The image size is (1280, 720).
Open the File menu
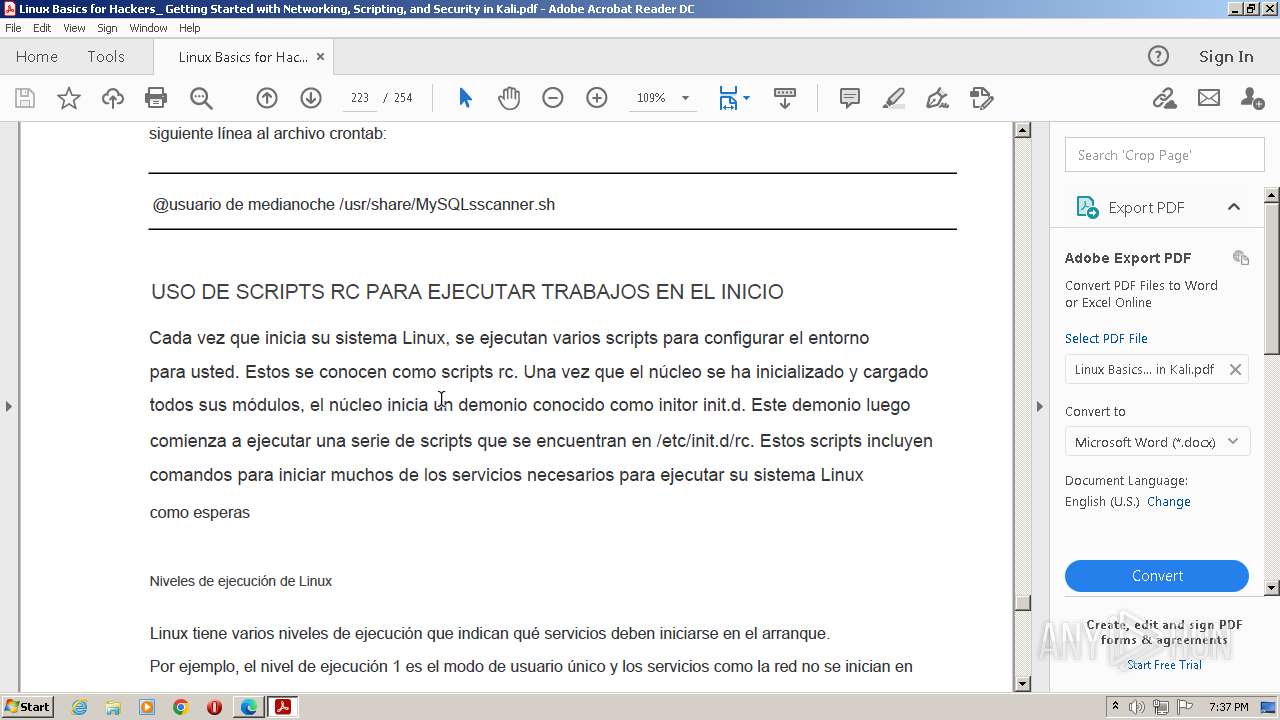(x=13, y=28)
